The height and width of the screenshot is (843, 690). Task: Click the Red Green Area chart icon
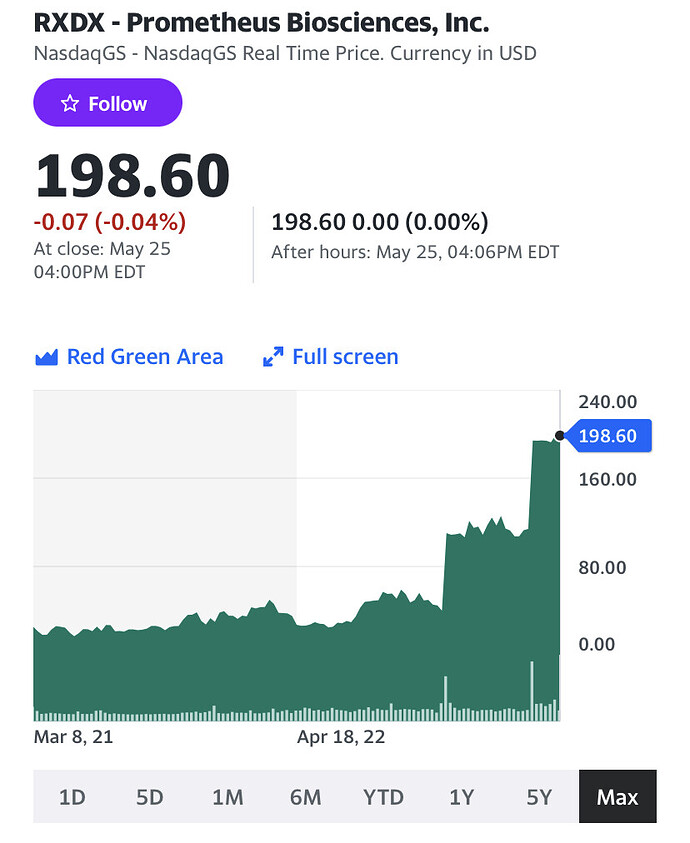(46, 358)
